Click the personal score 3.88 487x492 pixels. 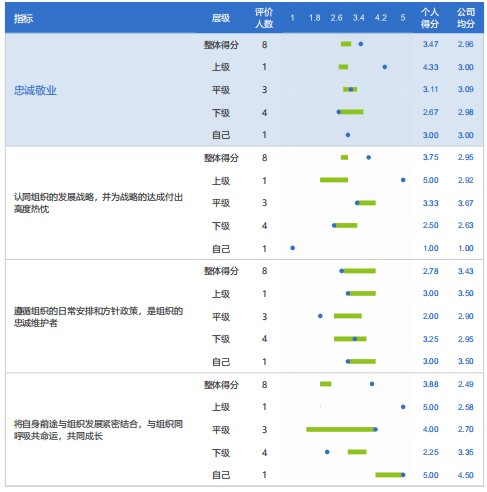[x=431, y=384]
